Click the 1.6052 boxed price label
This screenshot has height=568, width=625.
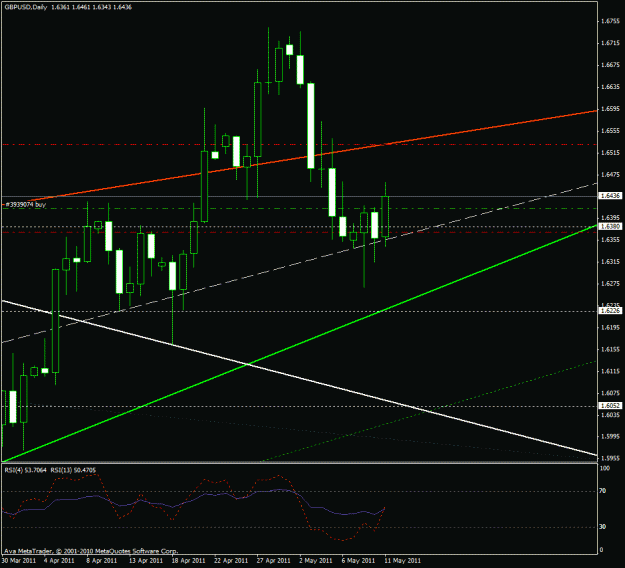pos(611,405)
